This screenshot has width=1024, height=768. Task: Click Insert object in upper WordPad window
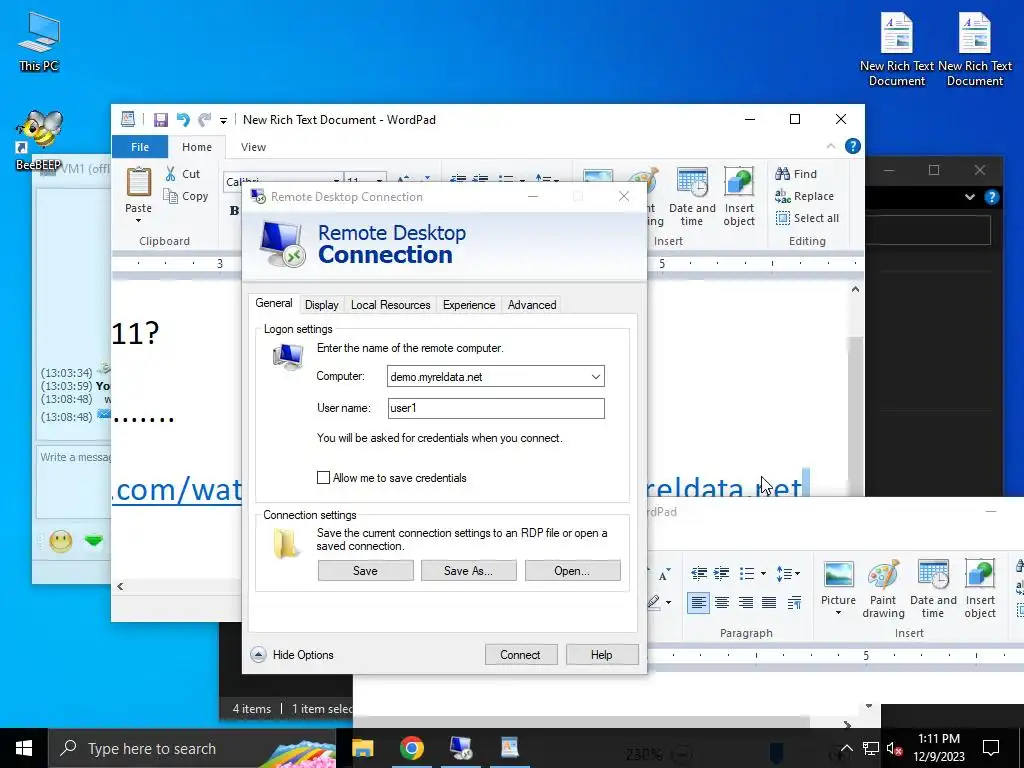tap(739, 196)
